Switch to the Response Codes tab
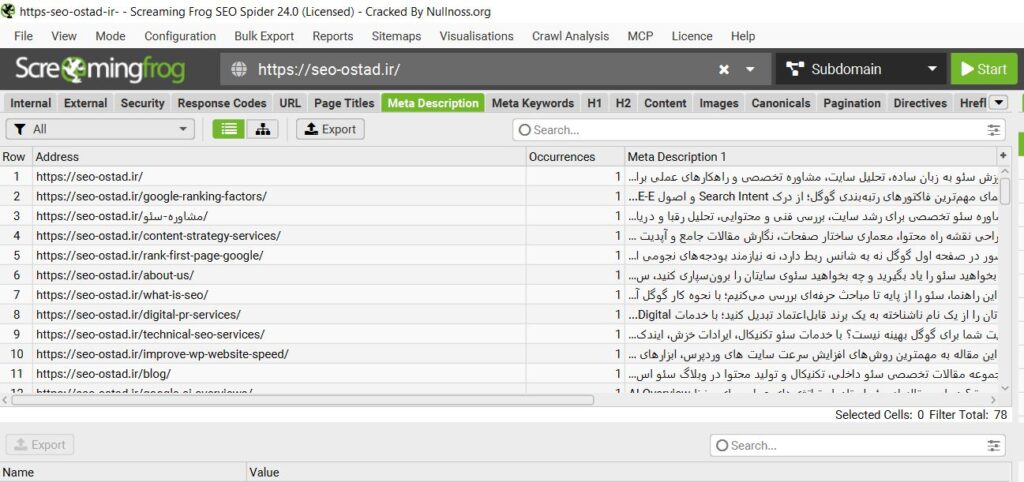Image resolution: width=1024 pixels, height=482 pixels. click(x=222, y=103)
